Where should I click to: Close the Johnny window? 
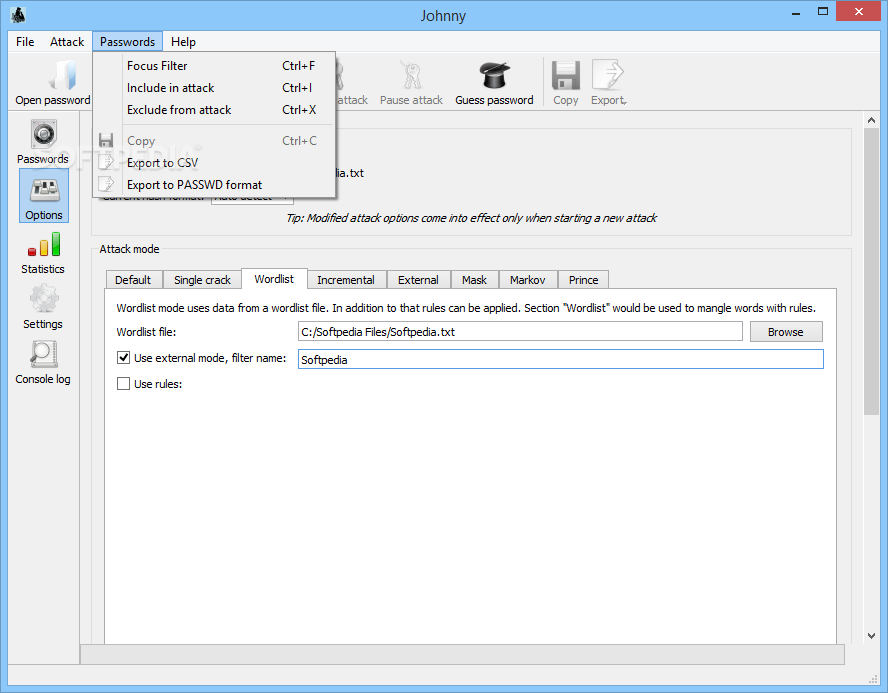pyautogui.click(x=859, y=11)
